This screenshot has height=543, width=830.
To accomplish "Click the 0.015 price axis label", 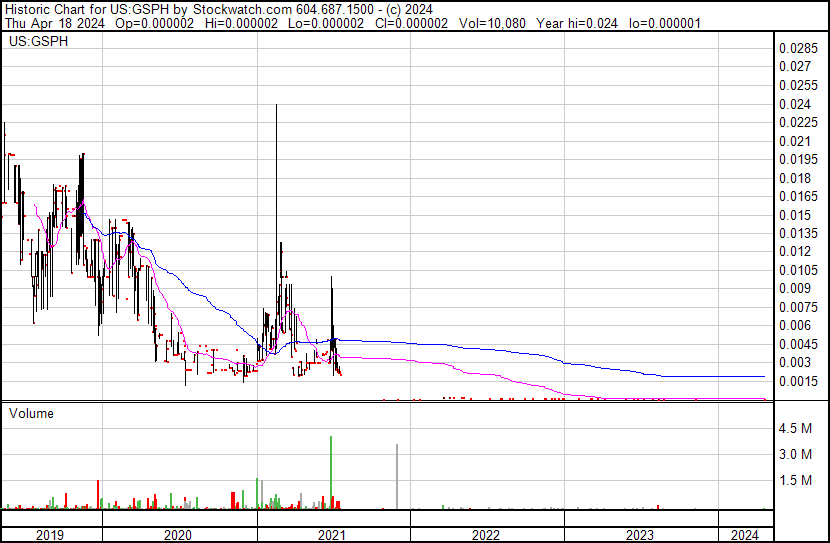I will [x=795, y=215].
